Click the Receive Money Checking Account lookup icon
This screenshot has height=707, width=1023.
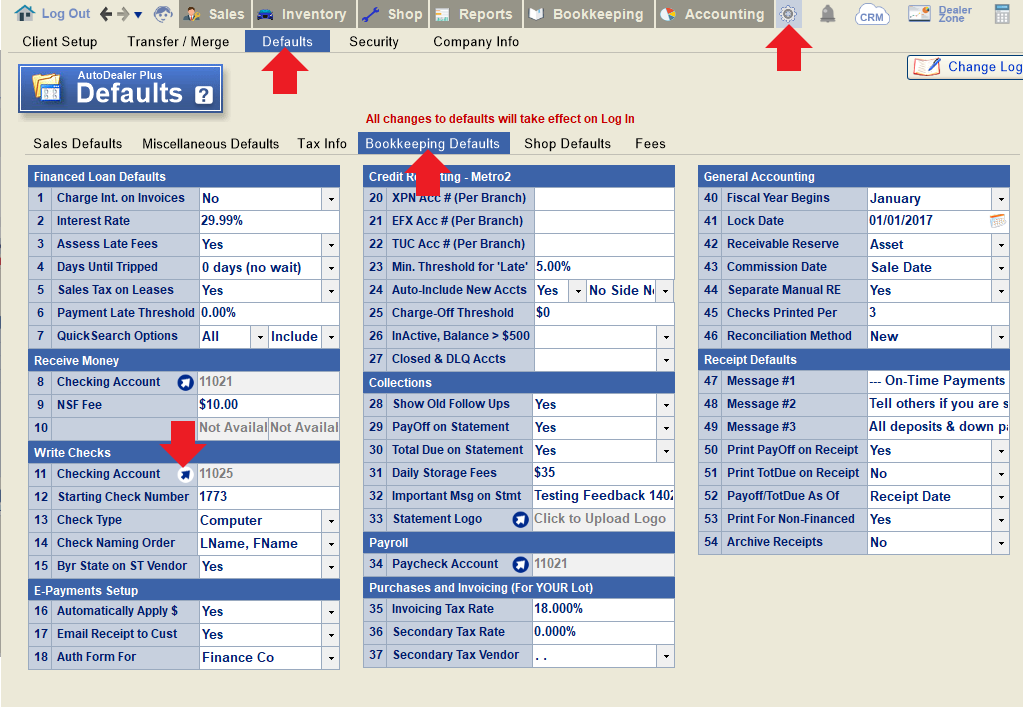(185, 382)
